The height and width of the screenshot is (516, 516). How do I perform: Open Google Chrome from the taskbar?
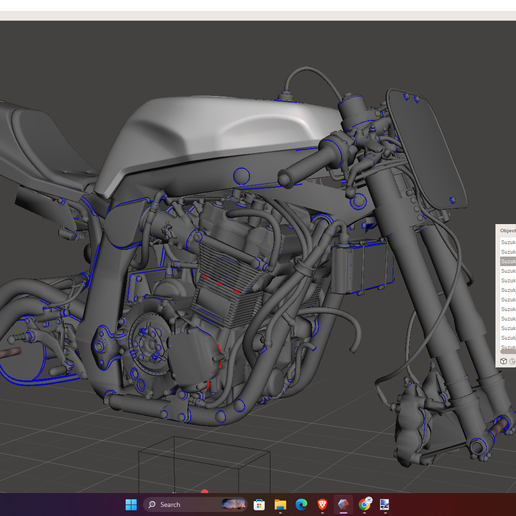[x=365, y=504]
